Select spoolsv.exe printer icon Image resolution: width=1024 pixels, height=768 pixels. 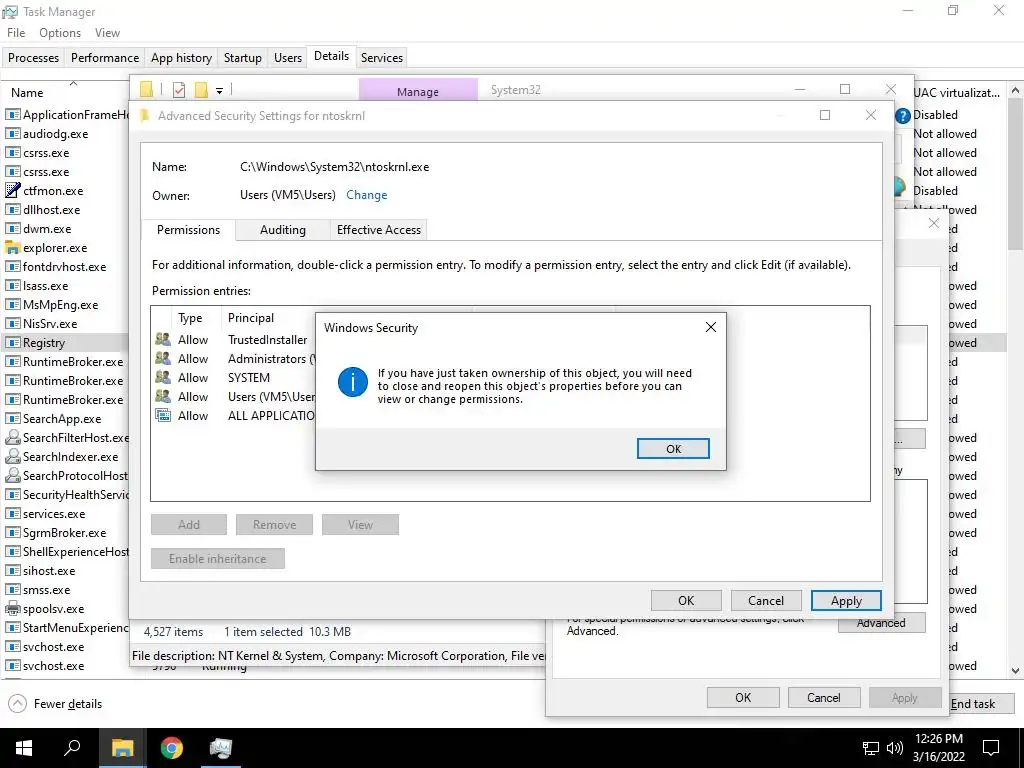tap(12, 609)
